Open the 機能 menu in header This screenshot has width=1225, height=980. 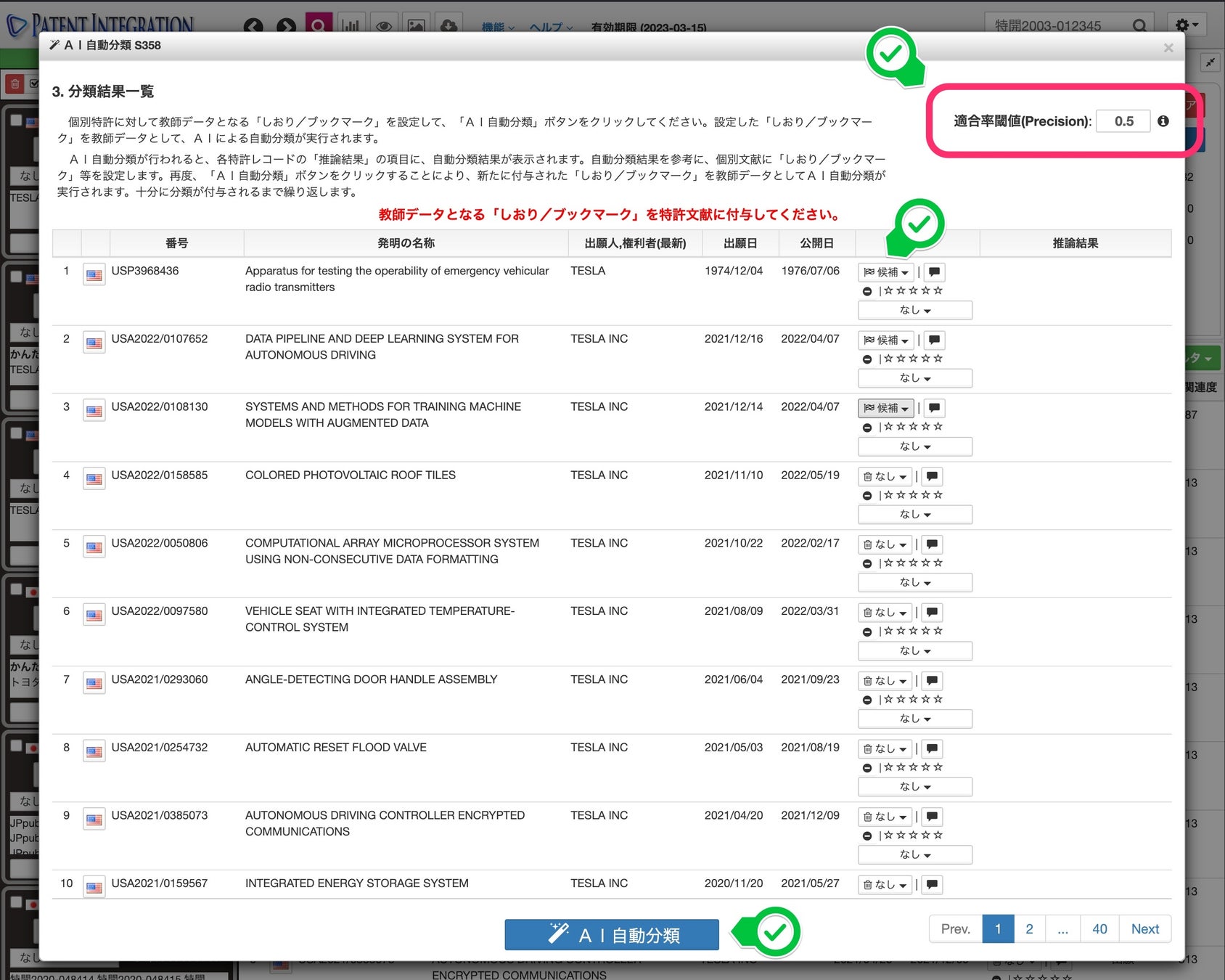pos(498,28)
